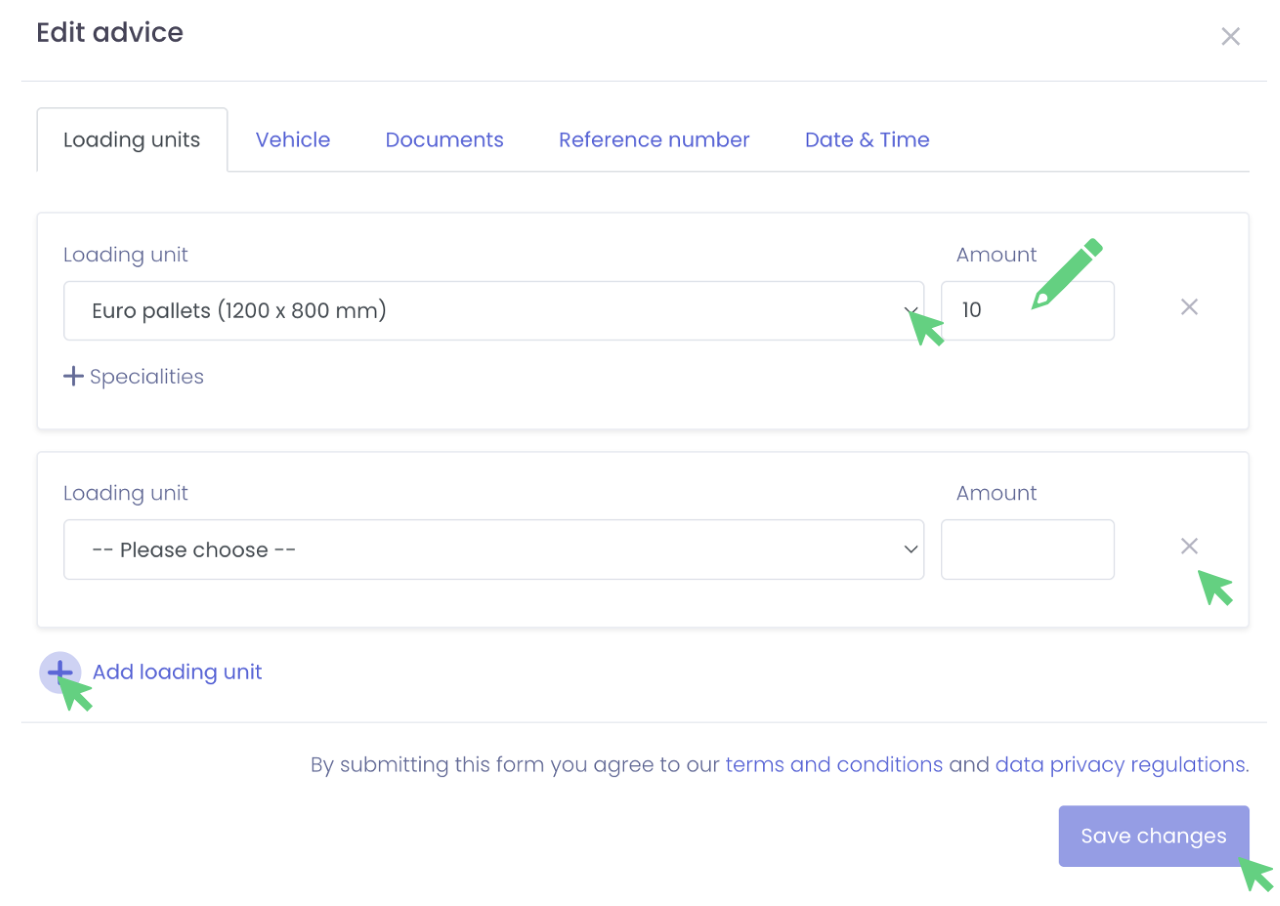This screenshot has width=1280, height=906.
Task: Close the Edit advice dialog
Action: pos(1230,37)
